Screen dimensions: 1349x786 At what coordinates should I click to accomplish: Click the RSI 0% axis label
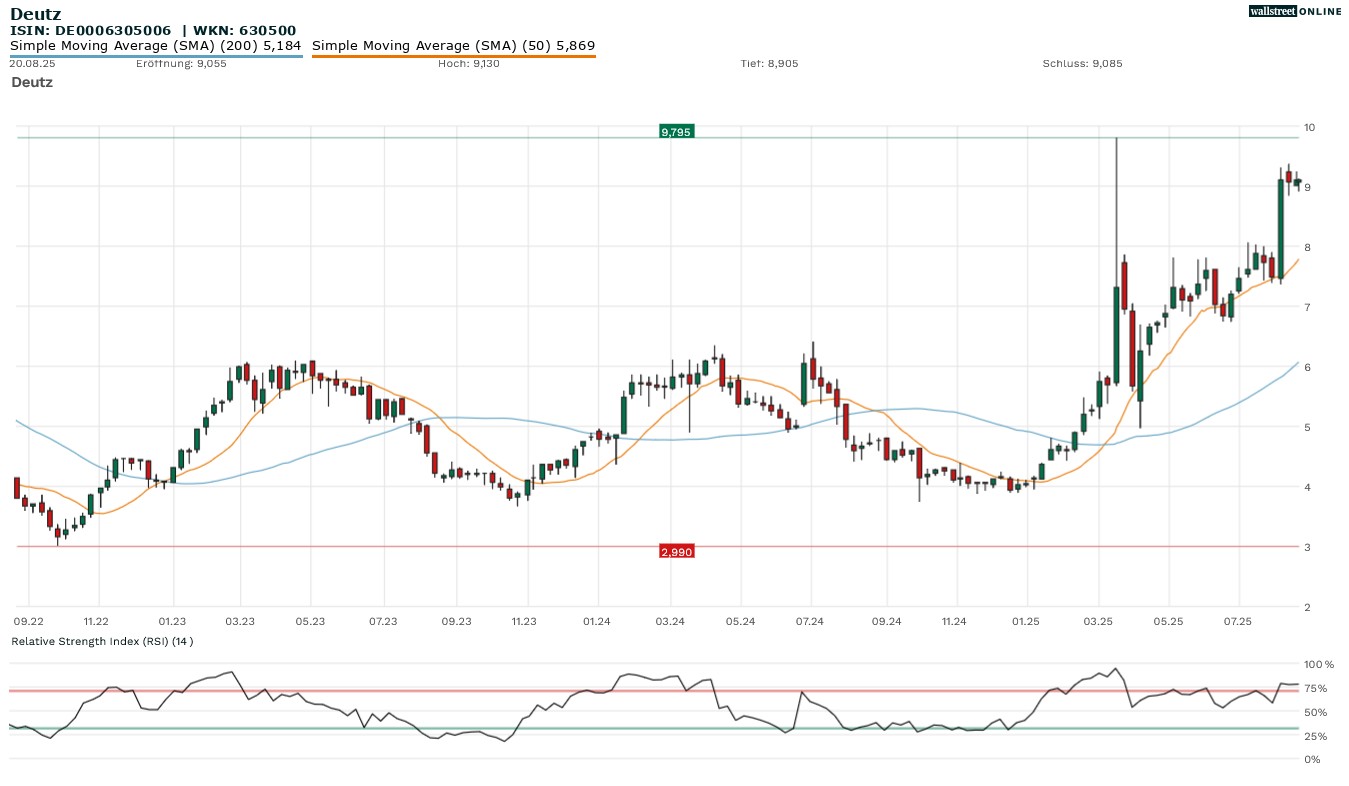click(x=1312, y=759)
